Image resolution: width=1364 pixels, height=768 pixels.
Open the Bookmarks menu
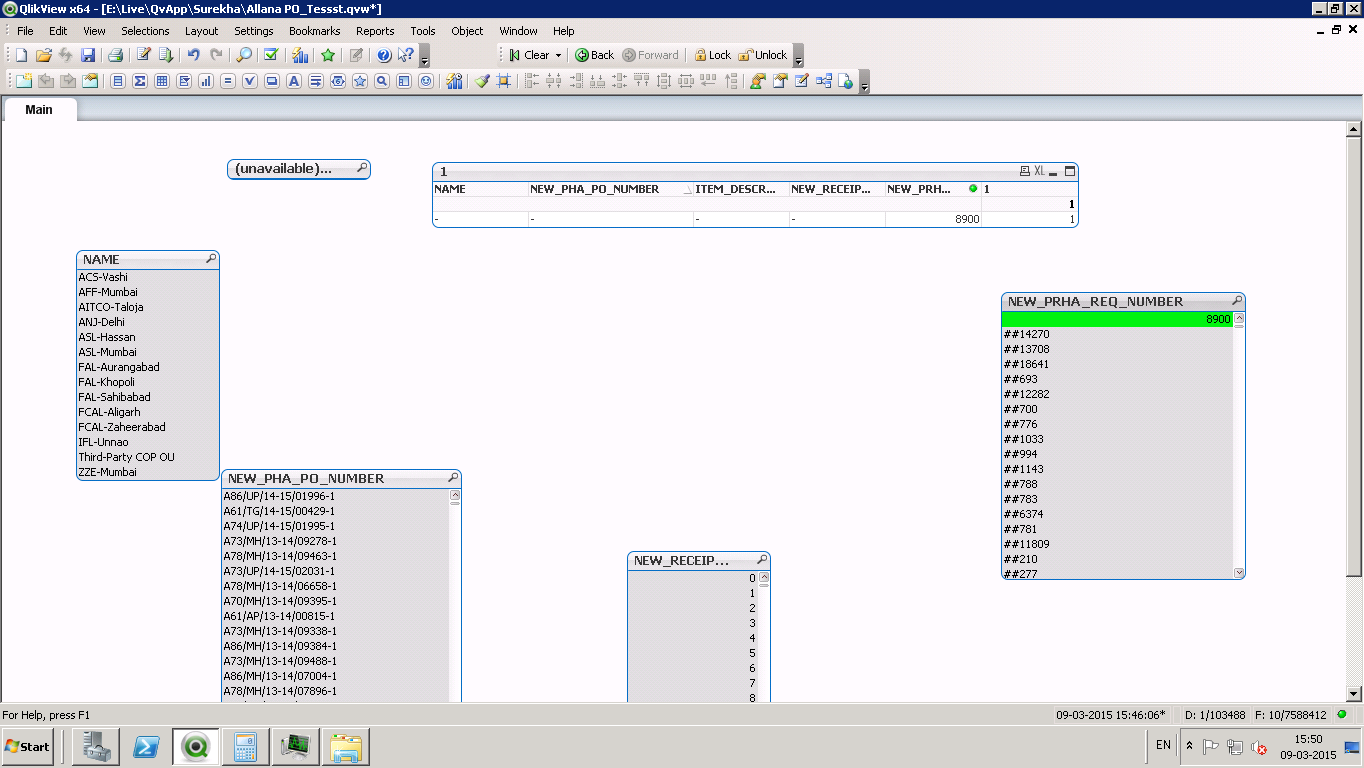314,31
